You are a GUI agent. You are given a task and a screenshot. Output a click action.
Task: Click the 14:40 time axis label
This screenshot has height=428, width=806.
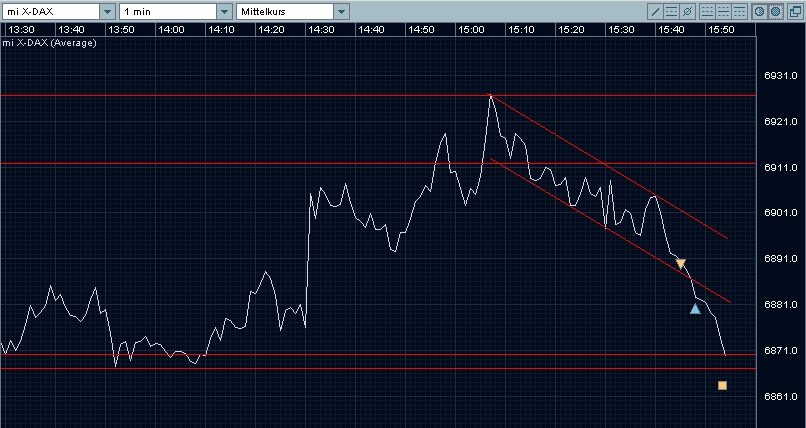(371, 30)
